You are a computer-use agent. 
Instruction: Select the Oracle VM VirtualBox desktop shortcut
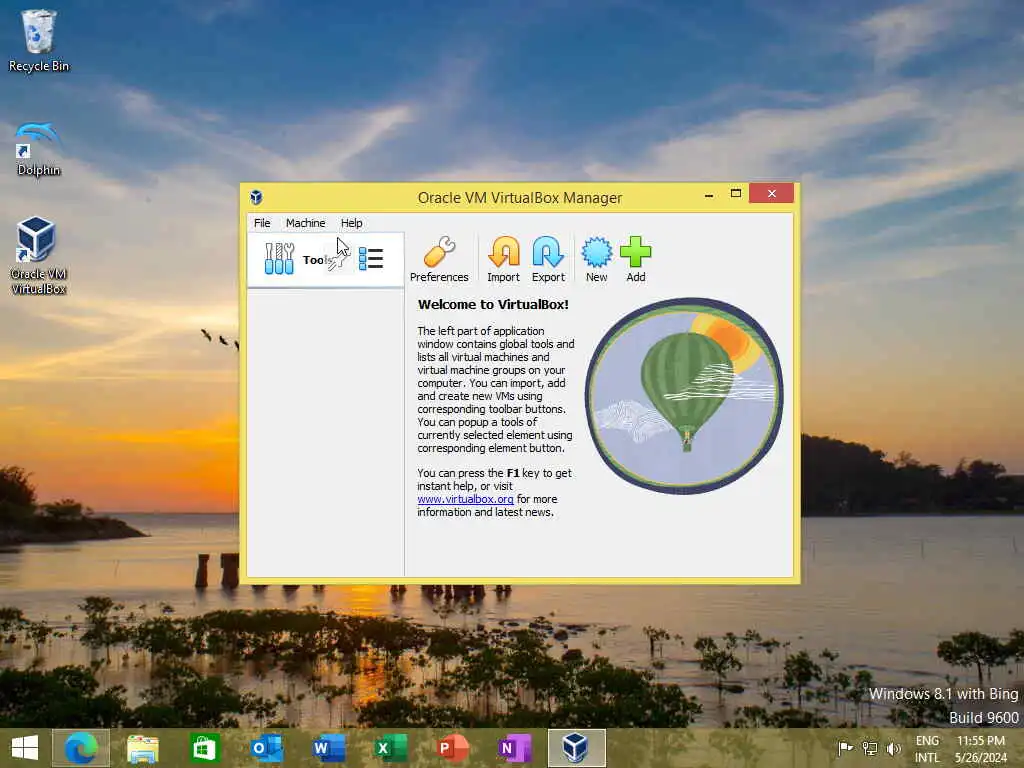(x=38, y=255)
